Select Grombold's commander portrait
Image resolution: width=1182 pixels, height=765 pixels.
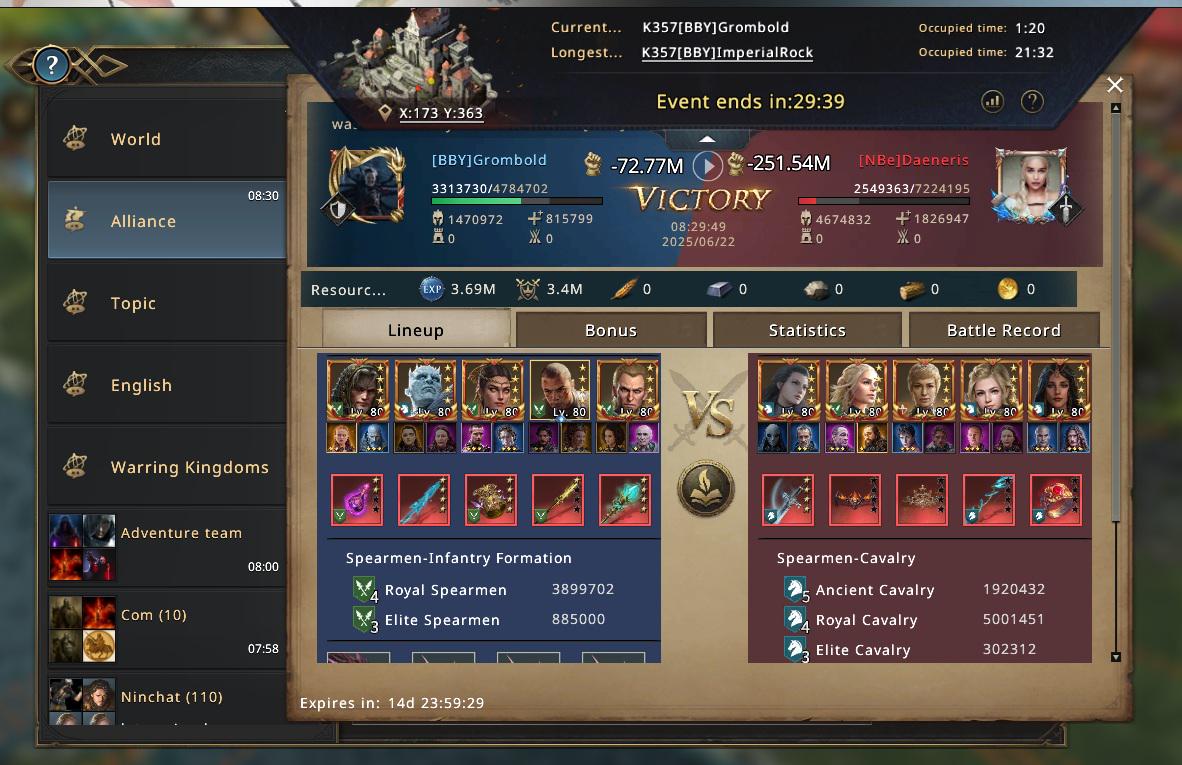[367, 185]
